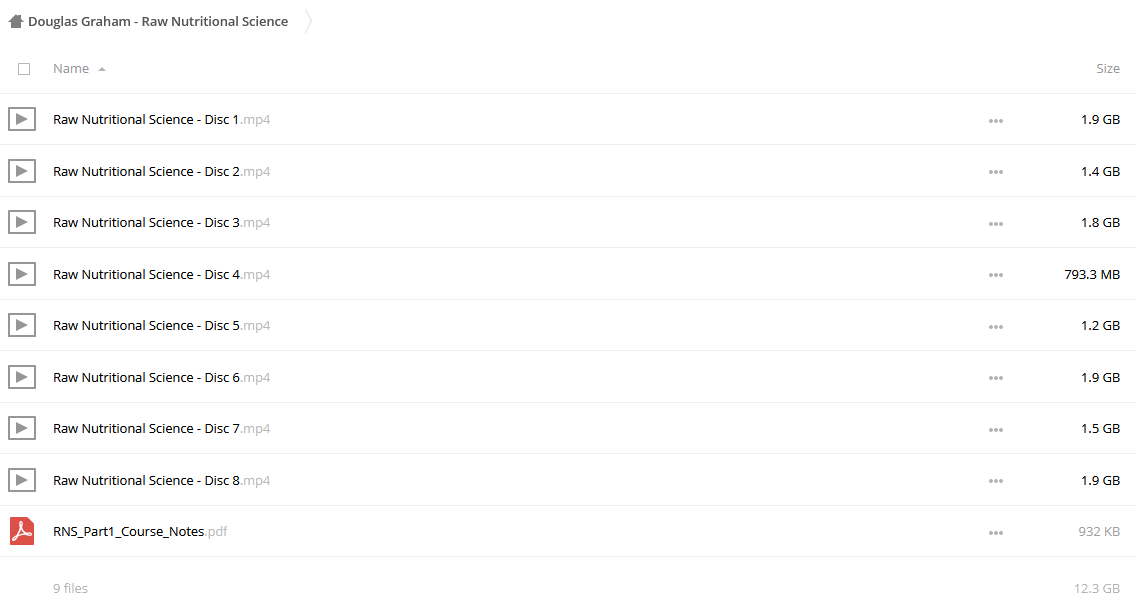Viewport: 1136px width, 608px height.
Task: Open more options for Disc 6
Action: point(995,378)
